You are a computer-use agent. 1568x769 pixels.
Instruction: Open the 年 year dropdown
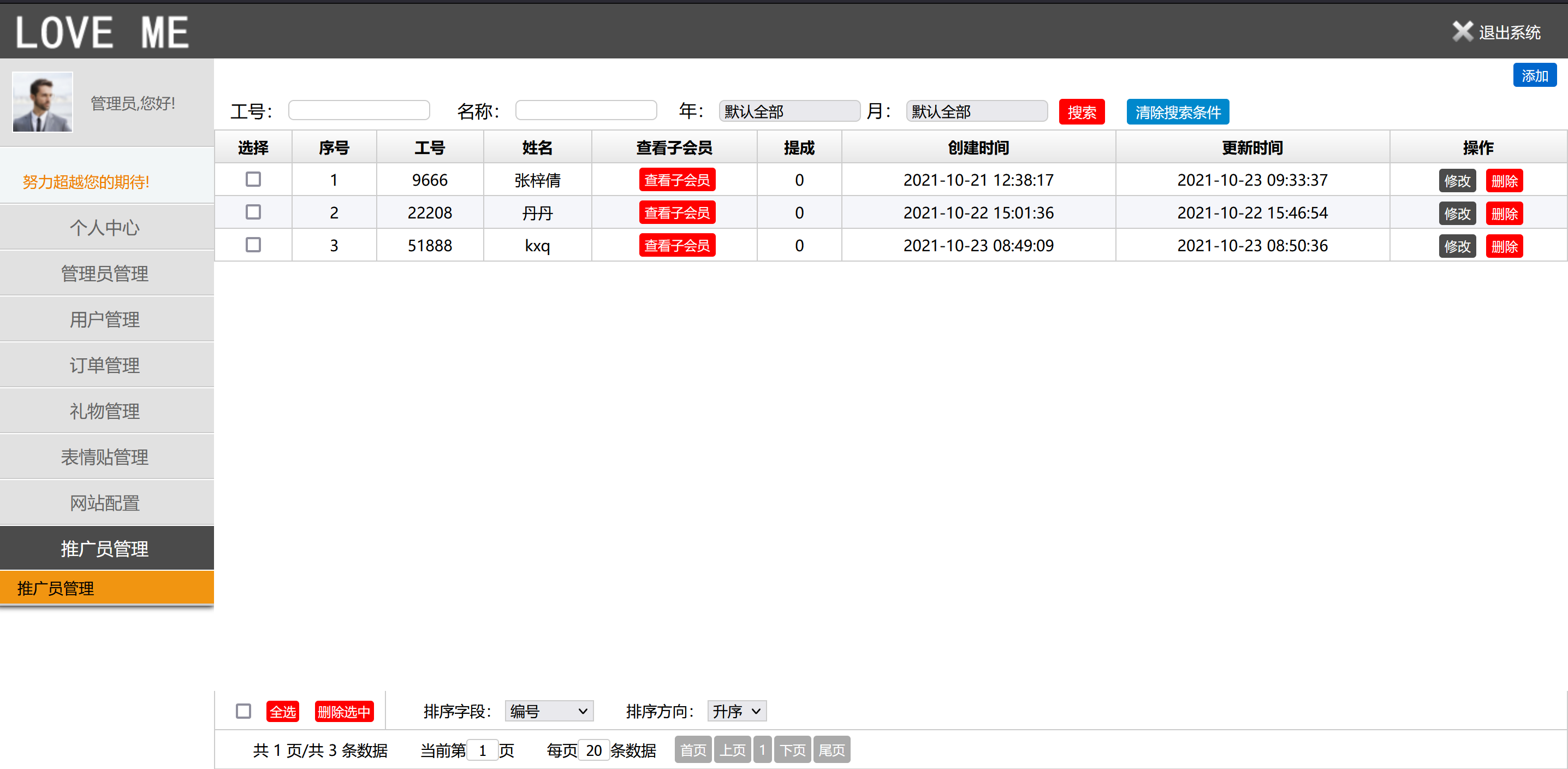(789, 111)
